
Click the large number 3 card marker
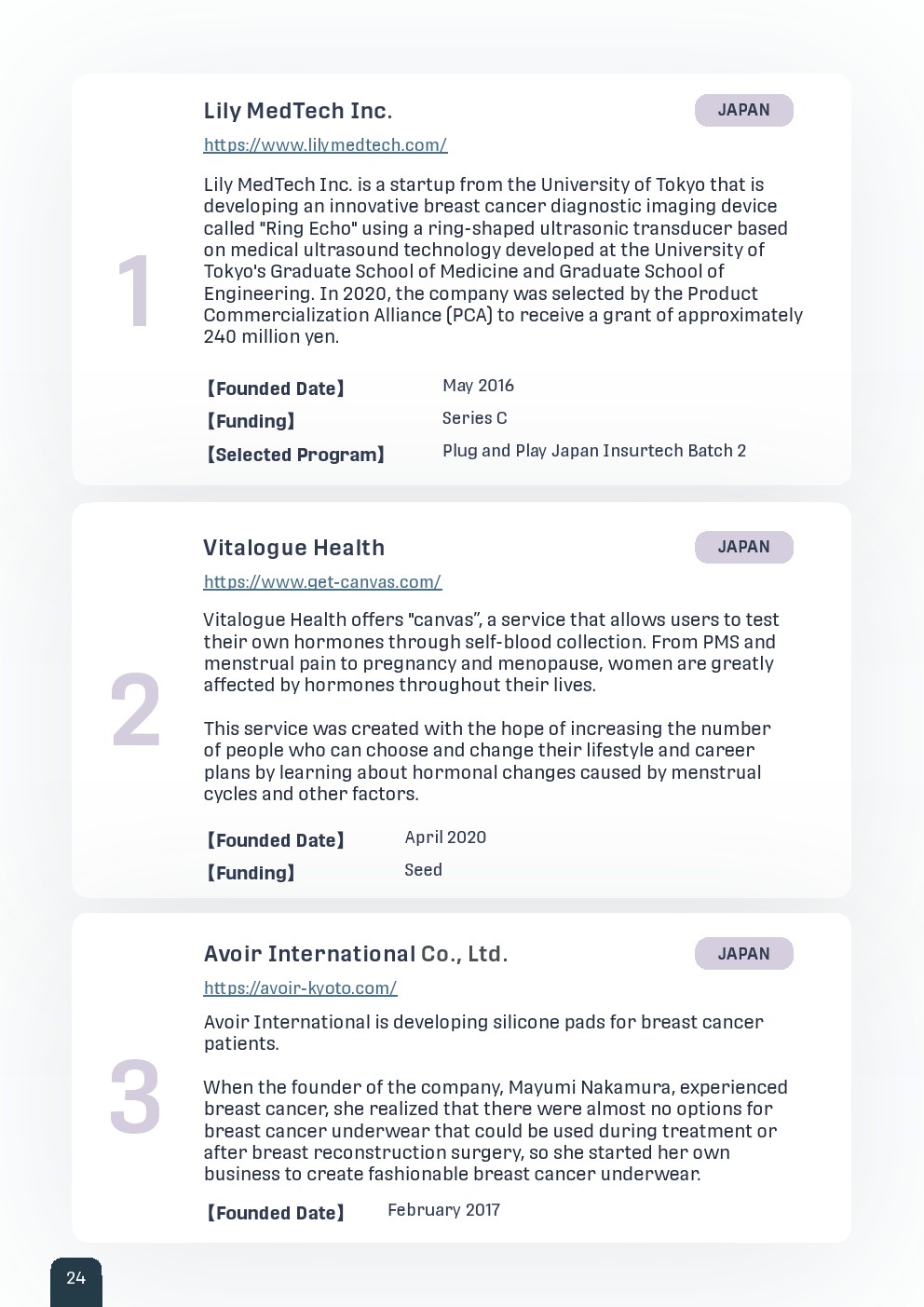pyautogui.click(x=135, y=1097)
